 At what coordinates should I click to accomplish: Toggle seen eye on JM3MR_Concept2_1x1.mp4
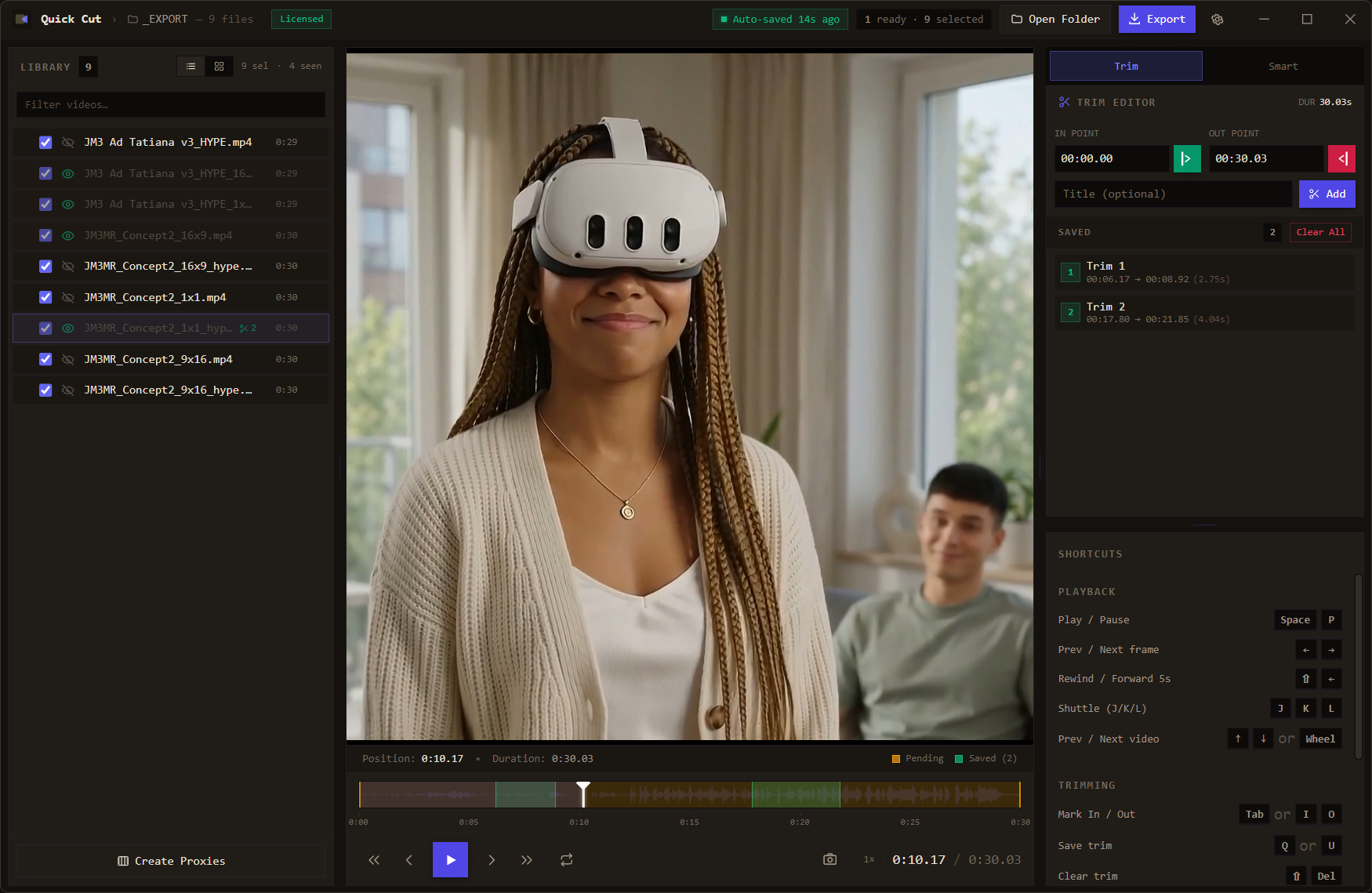tap(68, 297)
